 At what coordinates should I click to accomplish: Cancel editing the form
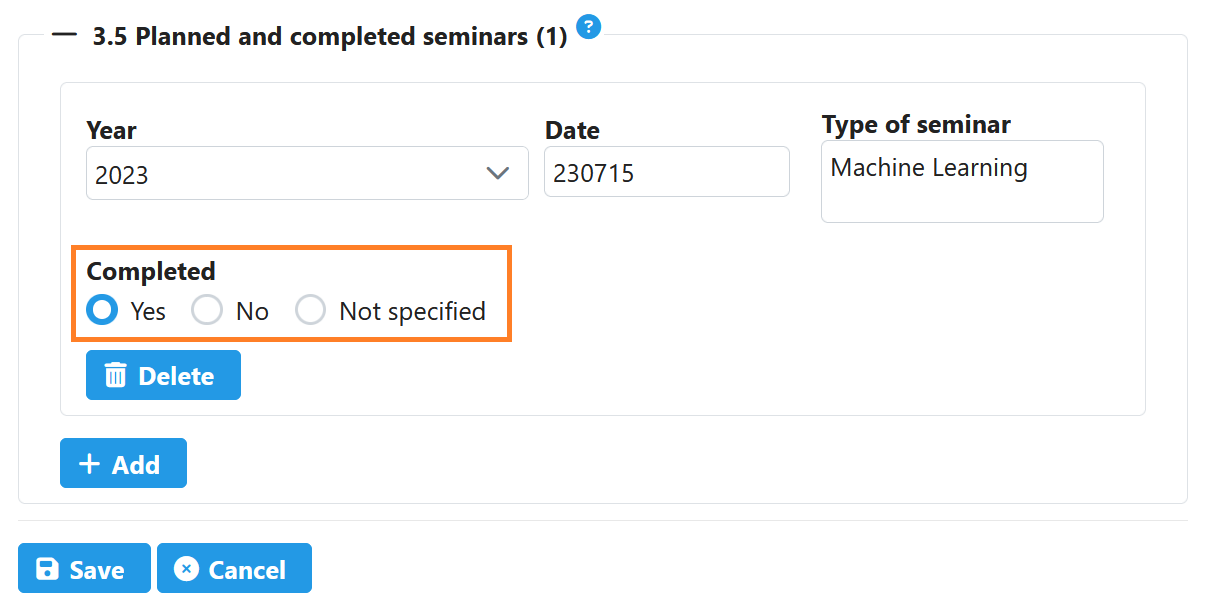click(x=234, y=568)
